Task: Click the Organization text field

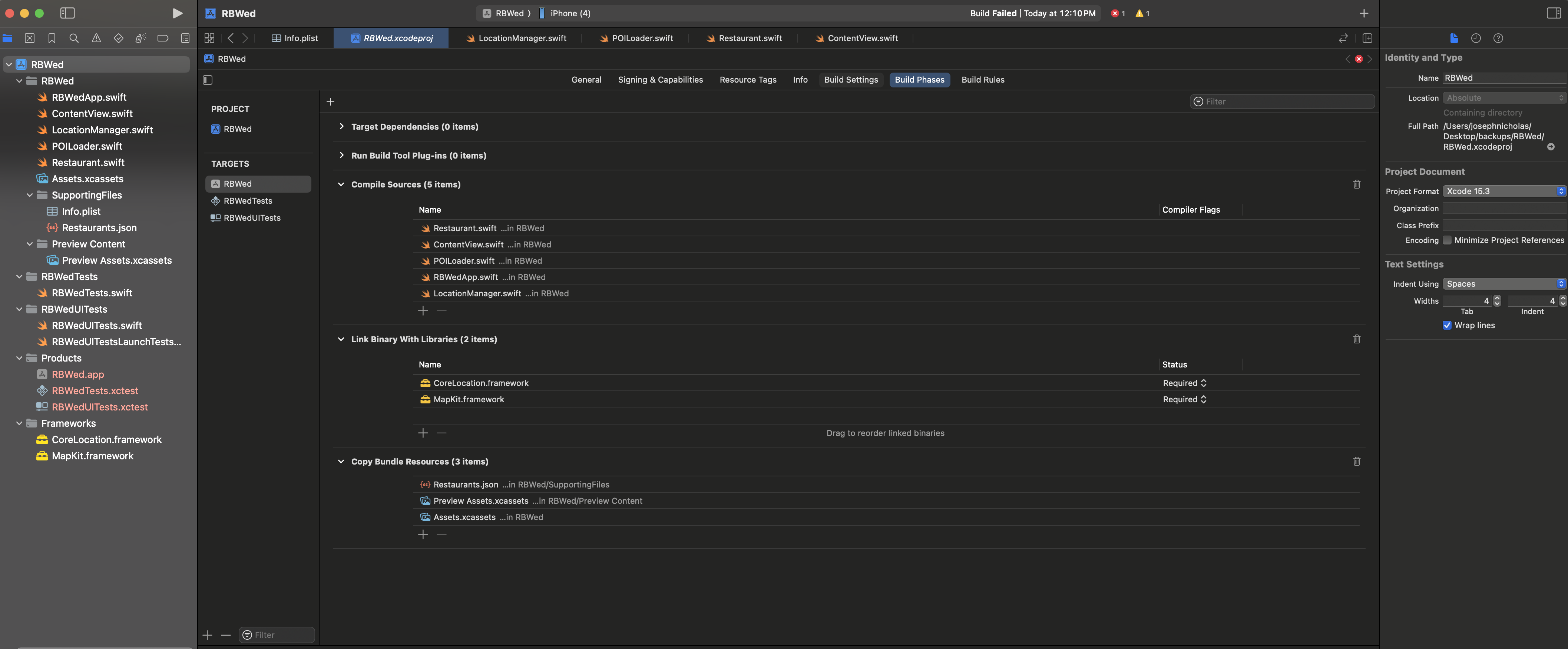Action: coord(1504,209)
